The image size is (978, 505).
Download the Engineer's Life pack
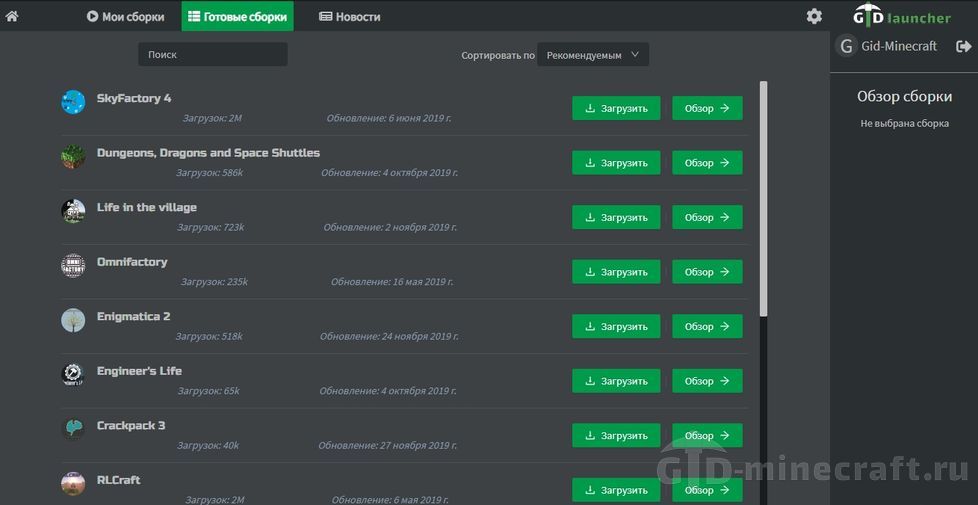coord(616,381)
